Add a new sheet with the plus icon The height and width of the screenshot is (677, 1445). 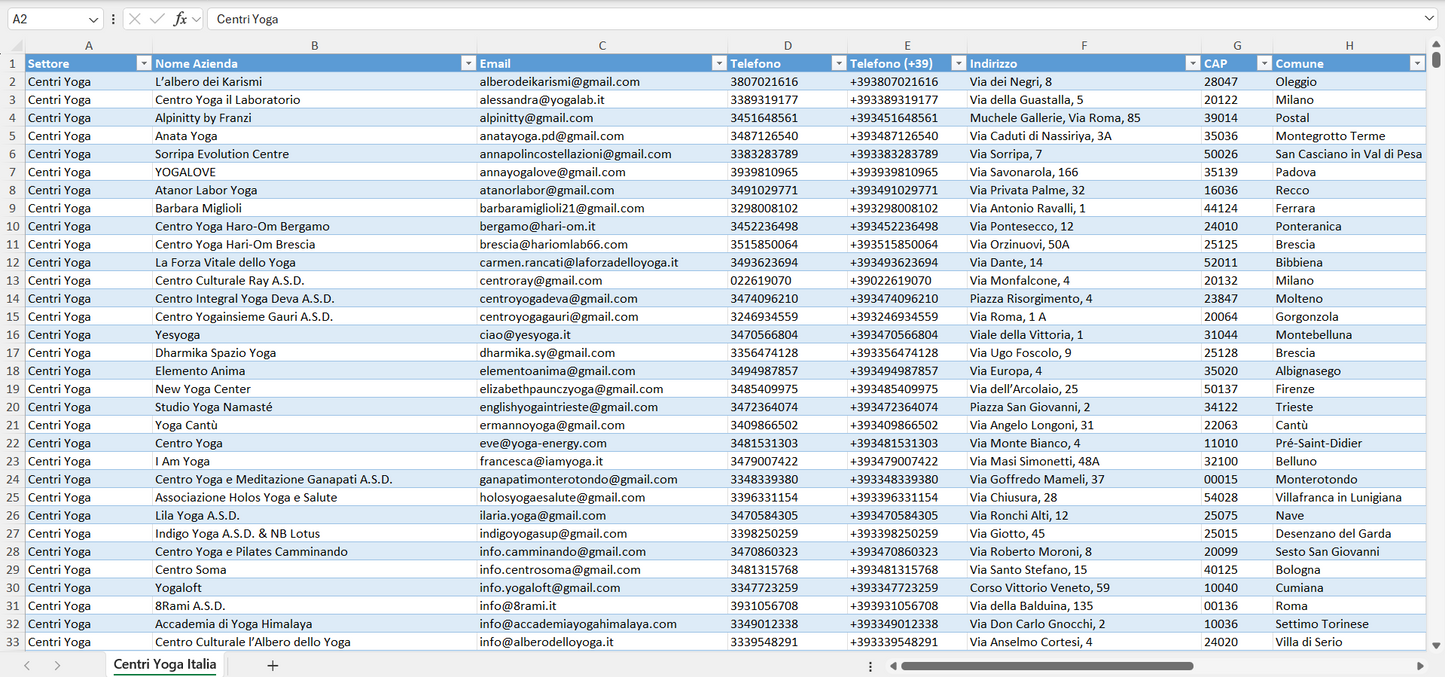pyautogui.click(x=272, y=665)
